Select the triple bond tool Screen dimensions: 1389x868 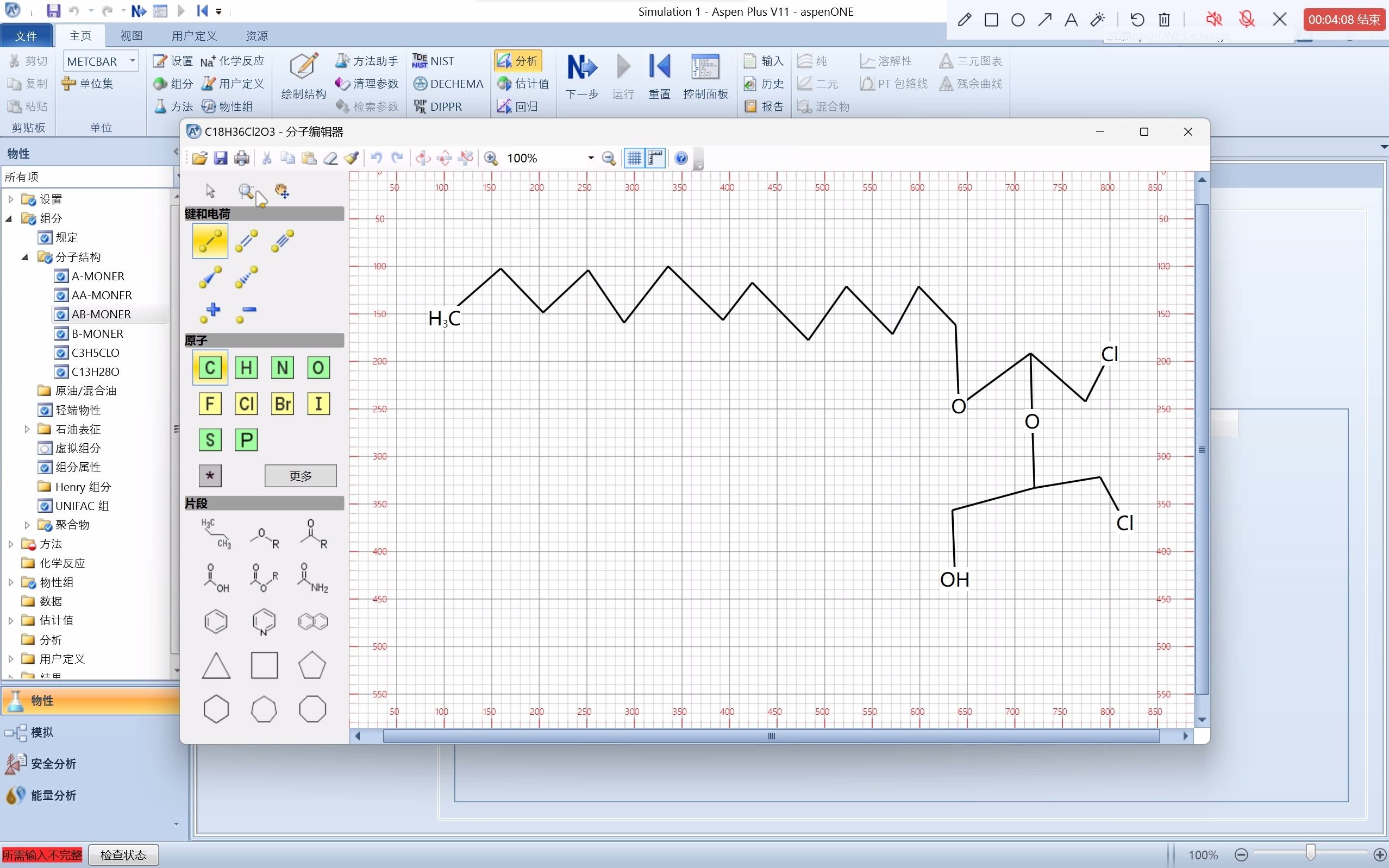(283, 241)
